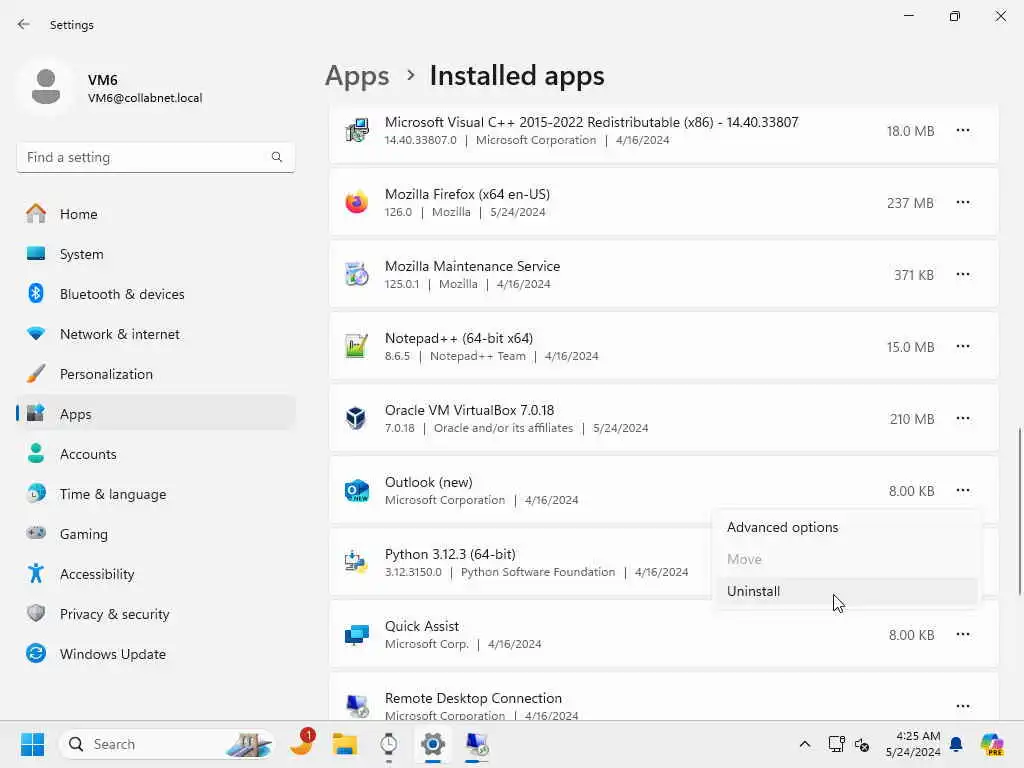This screenshot has width=1024, height=768.
Task: Choose Advanced options in the context menu
Action: pyautogui.click(x=847, y=527)
